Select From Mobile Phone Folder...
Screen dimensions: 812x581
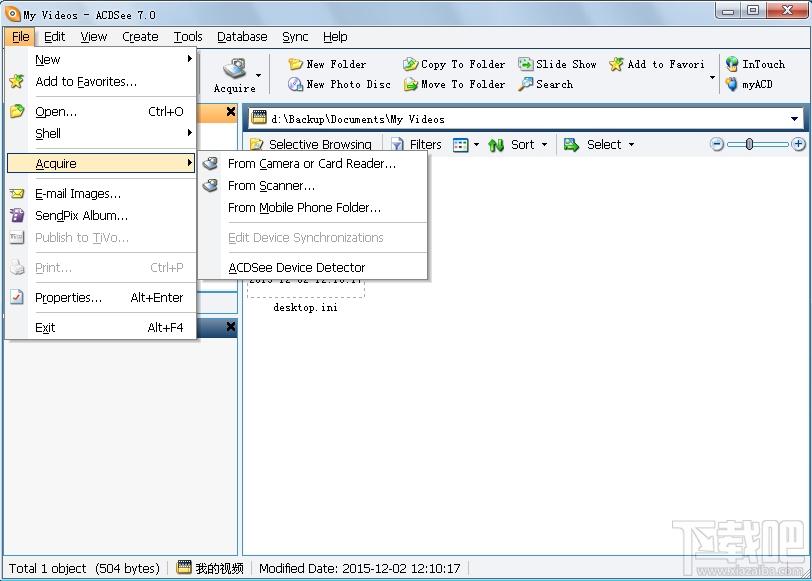[313, 207]
